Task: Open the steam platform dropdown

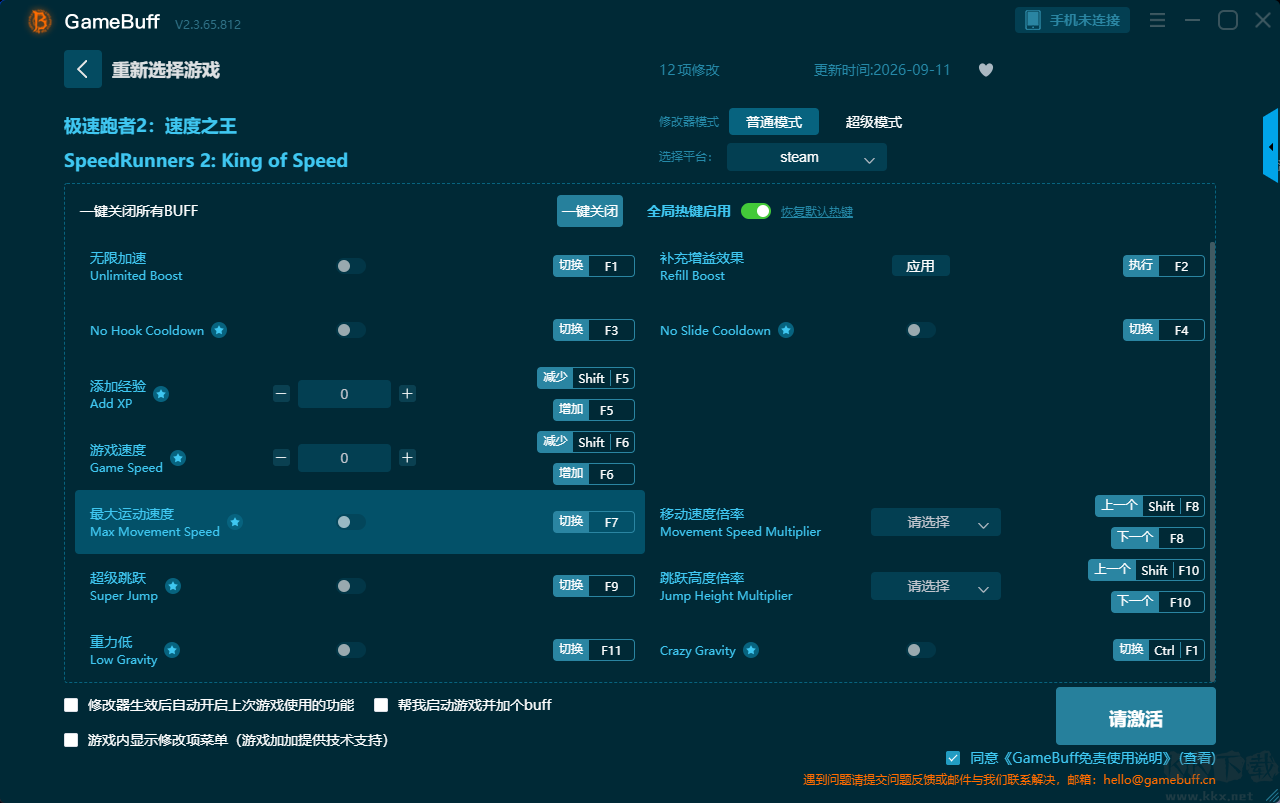Action: click(x=807, y=157)
